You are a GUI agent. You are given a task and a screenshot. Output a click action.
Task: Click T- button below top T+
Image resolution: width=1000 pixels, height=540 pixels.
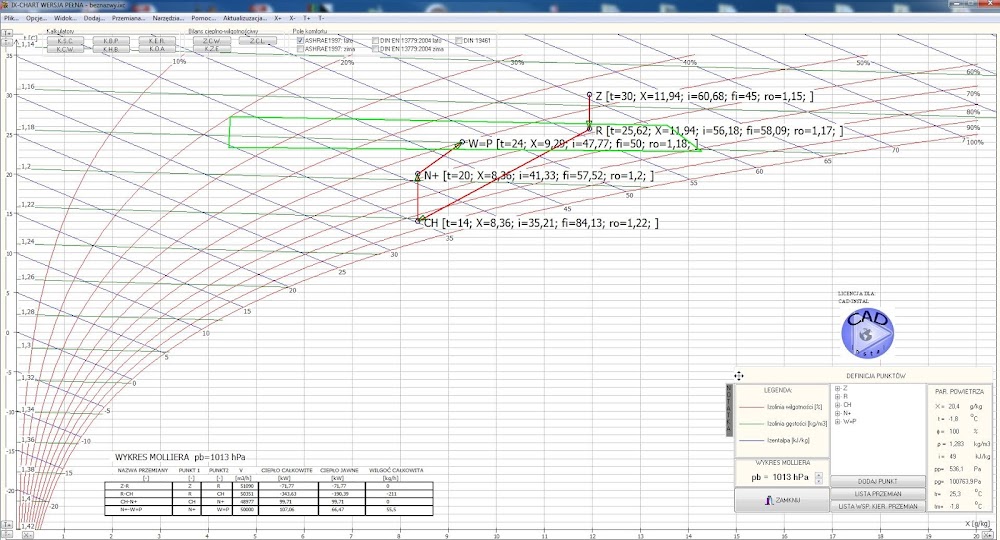click(x=8, y=41)
